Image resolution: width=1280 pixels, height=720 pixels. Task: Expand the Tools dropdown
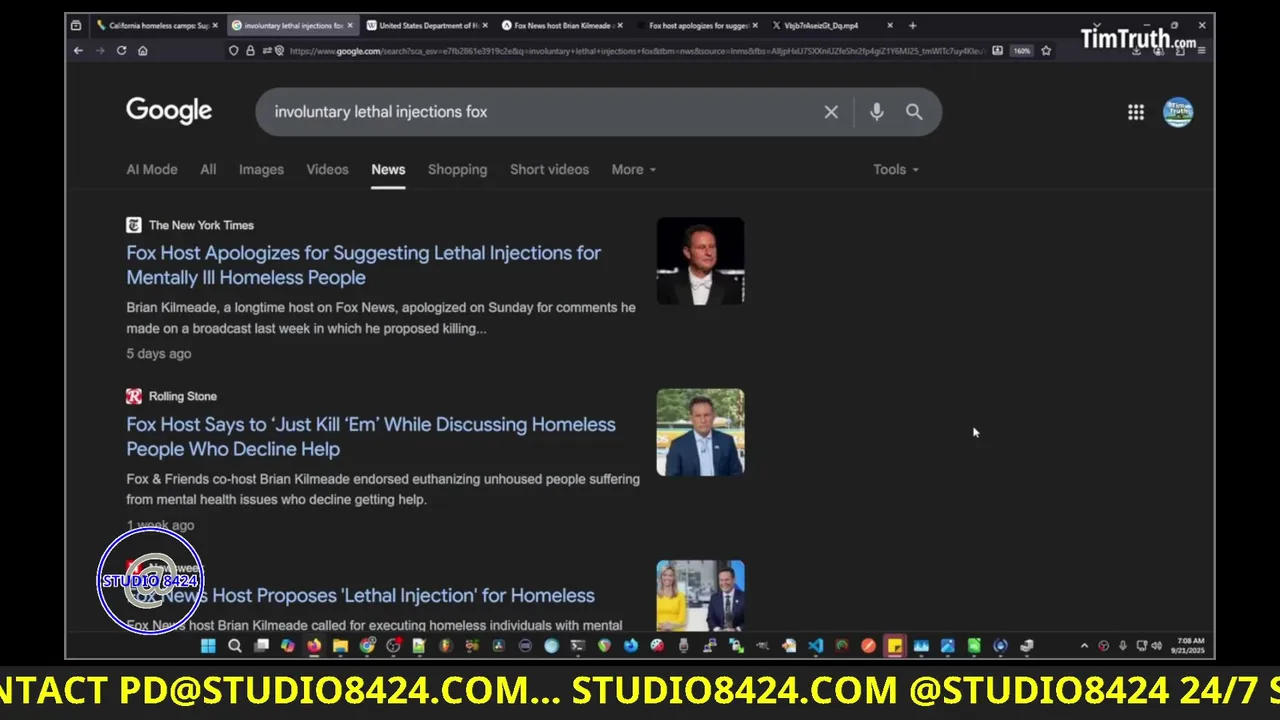pos(896,169)
